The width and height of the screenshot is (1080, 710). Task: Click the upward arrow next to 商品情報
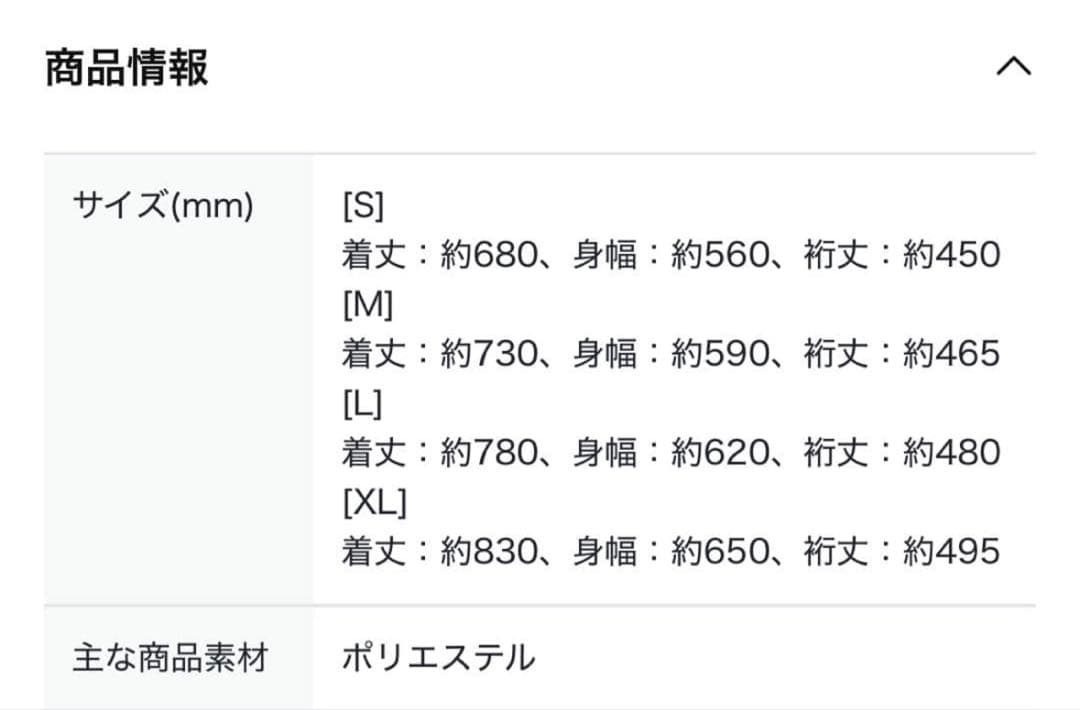[1016, 66]
